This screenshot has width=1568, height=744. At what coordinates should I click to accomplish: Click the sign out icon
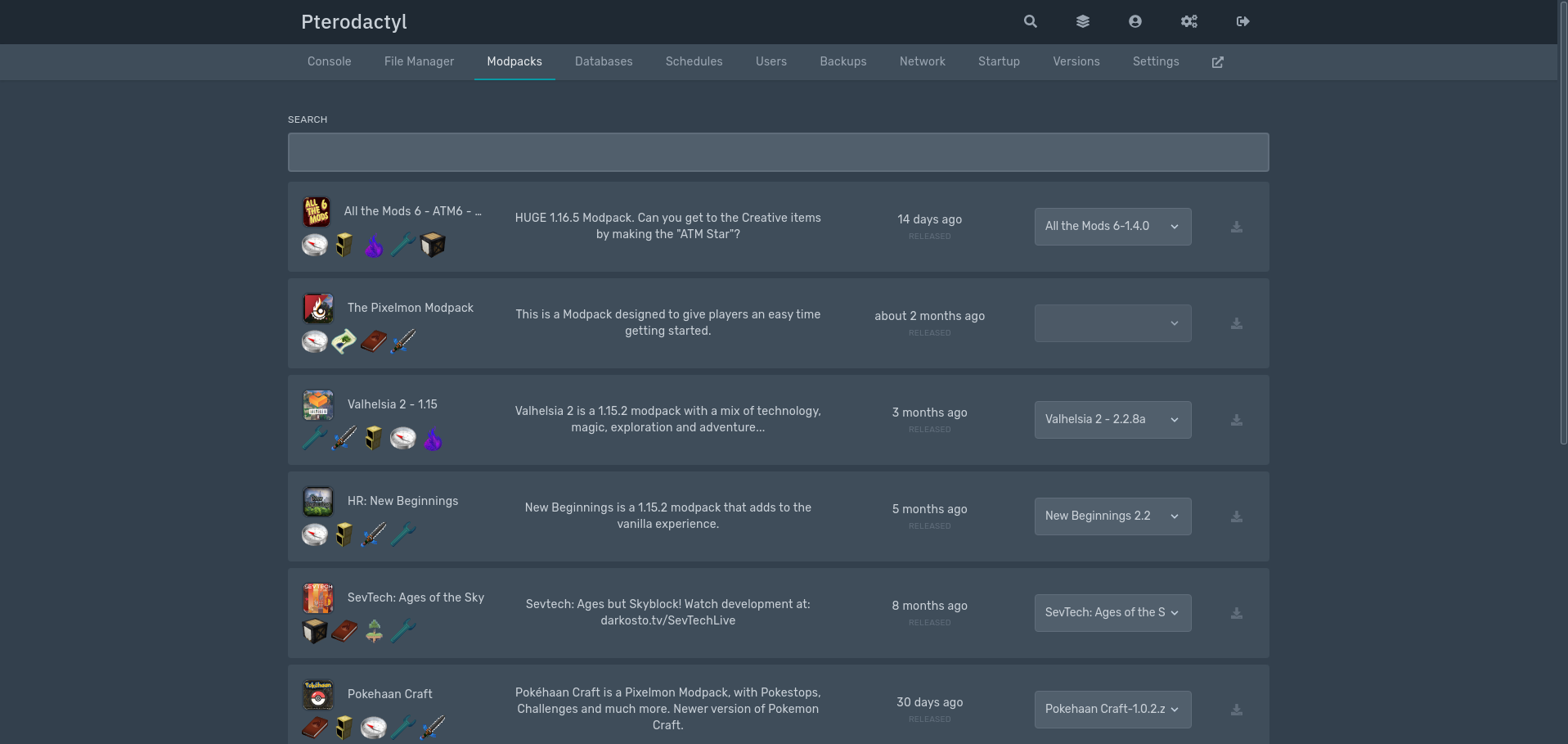[x=1242, y=22]
